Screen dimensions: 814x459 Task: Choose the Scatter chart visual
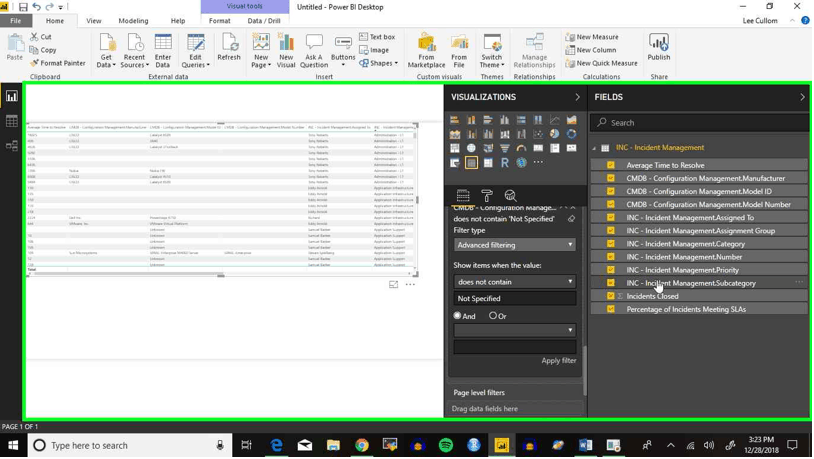(538, 134)
